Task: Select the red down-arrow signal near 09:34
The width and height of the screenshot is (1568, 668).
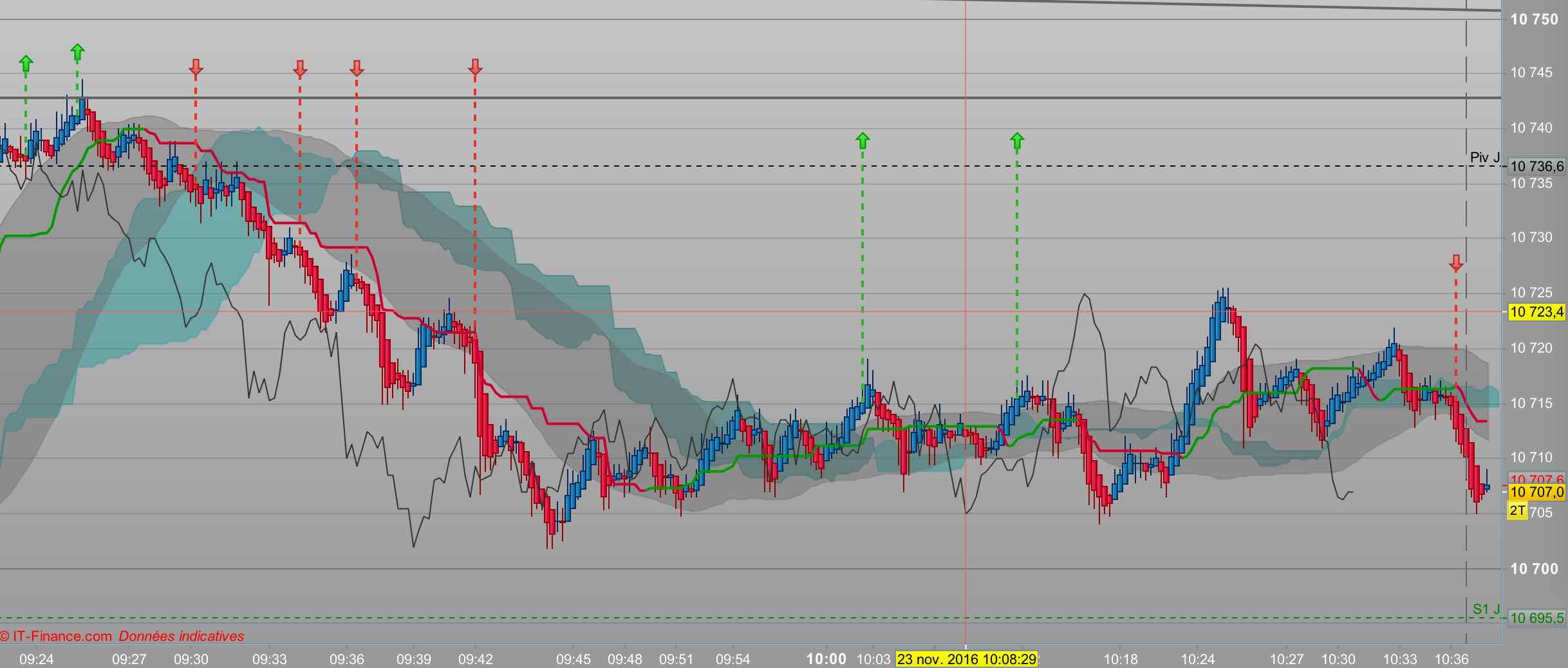Action: (x=299, y=68)
